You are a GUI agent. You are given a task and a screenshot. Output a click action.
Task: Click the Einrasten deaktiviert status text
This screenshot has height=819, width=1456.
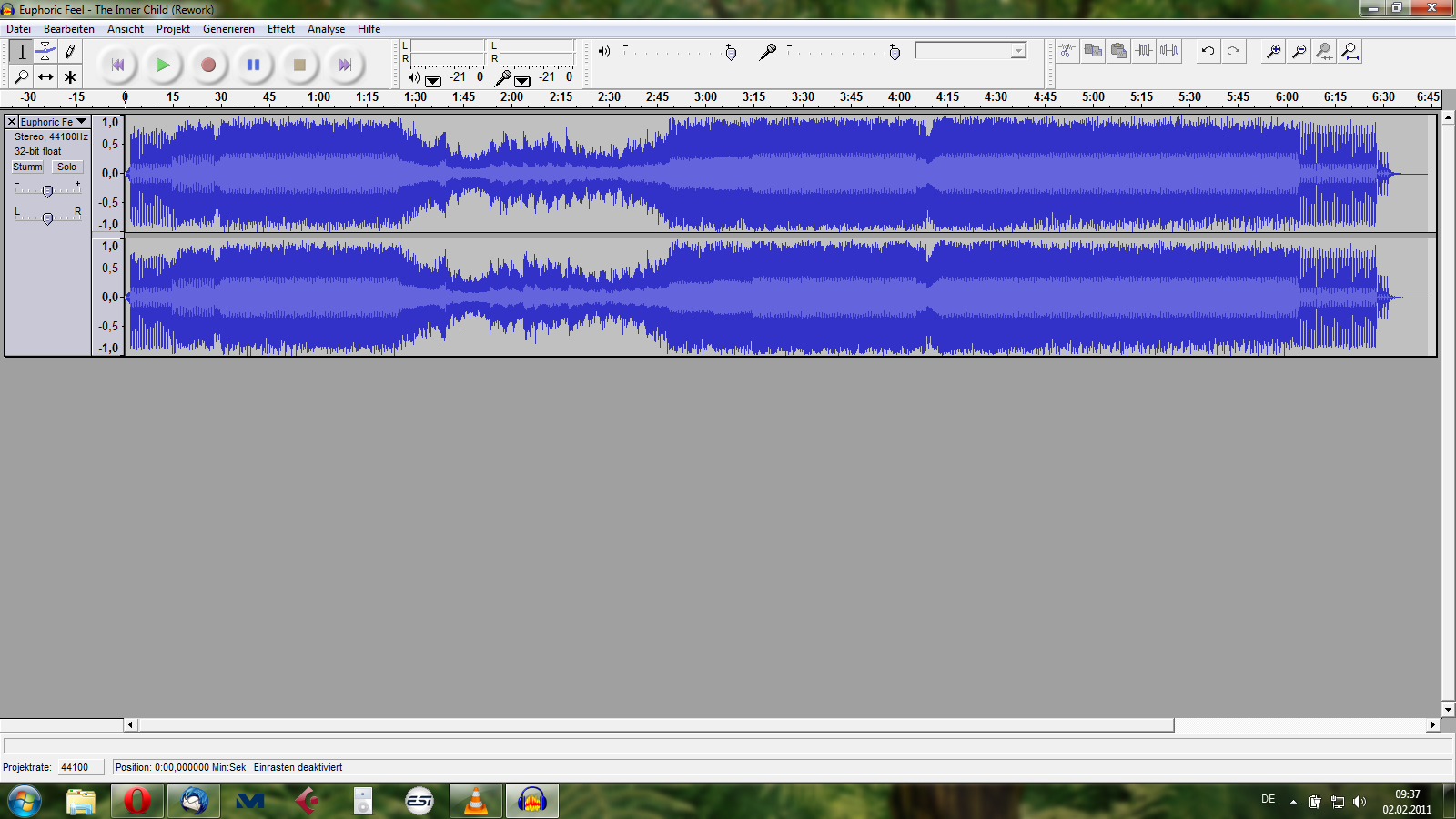pos(298,767)
